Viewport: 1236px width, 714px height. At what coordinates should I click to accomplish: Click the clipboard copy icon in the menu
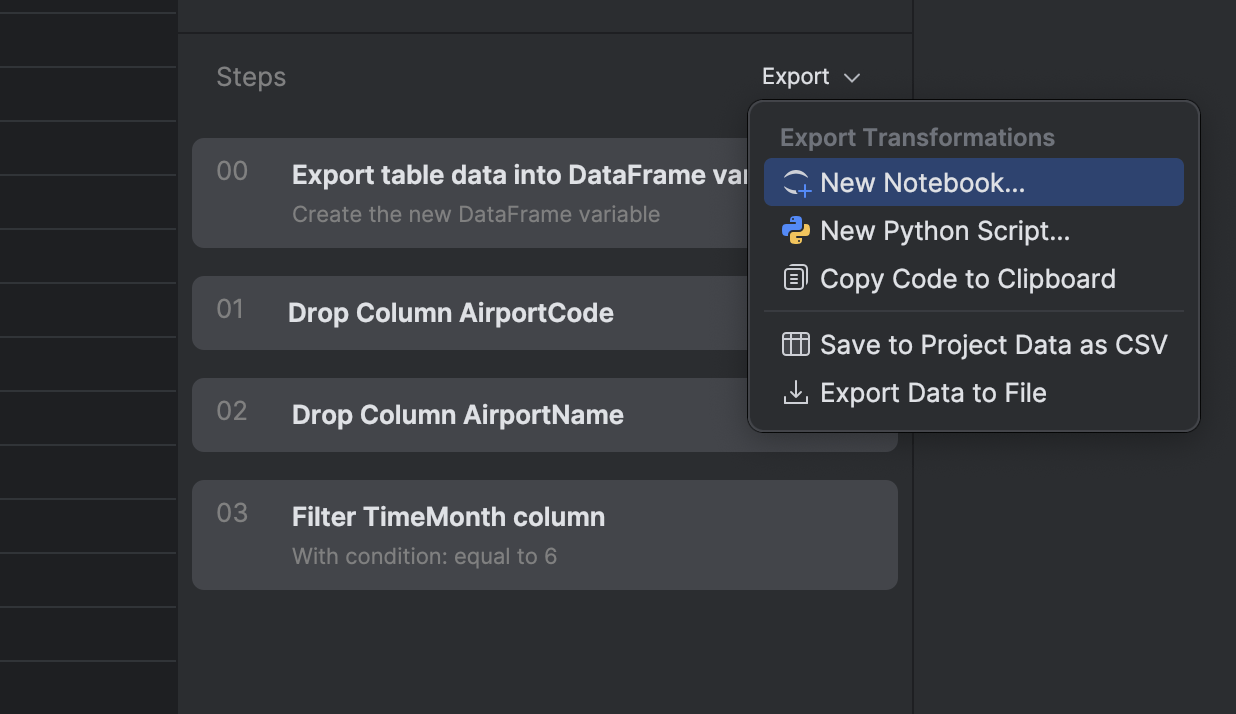[796, 279]
